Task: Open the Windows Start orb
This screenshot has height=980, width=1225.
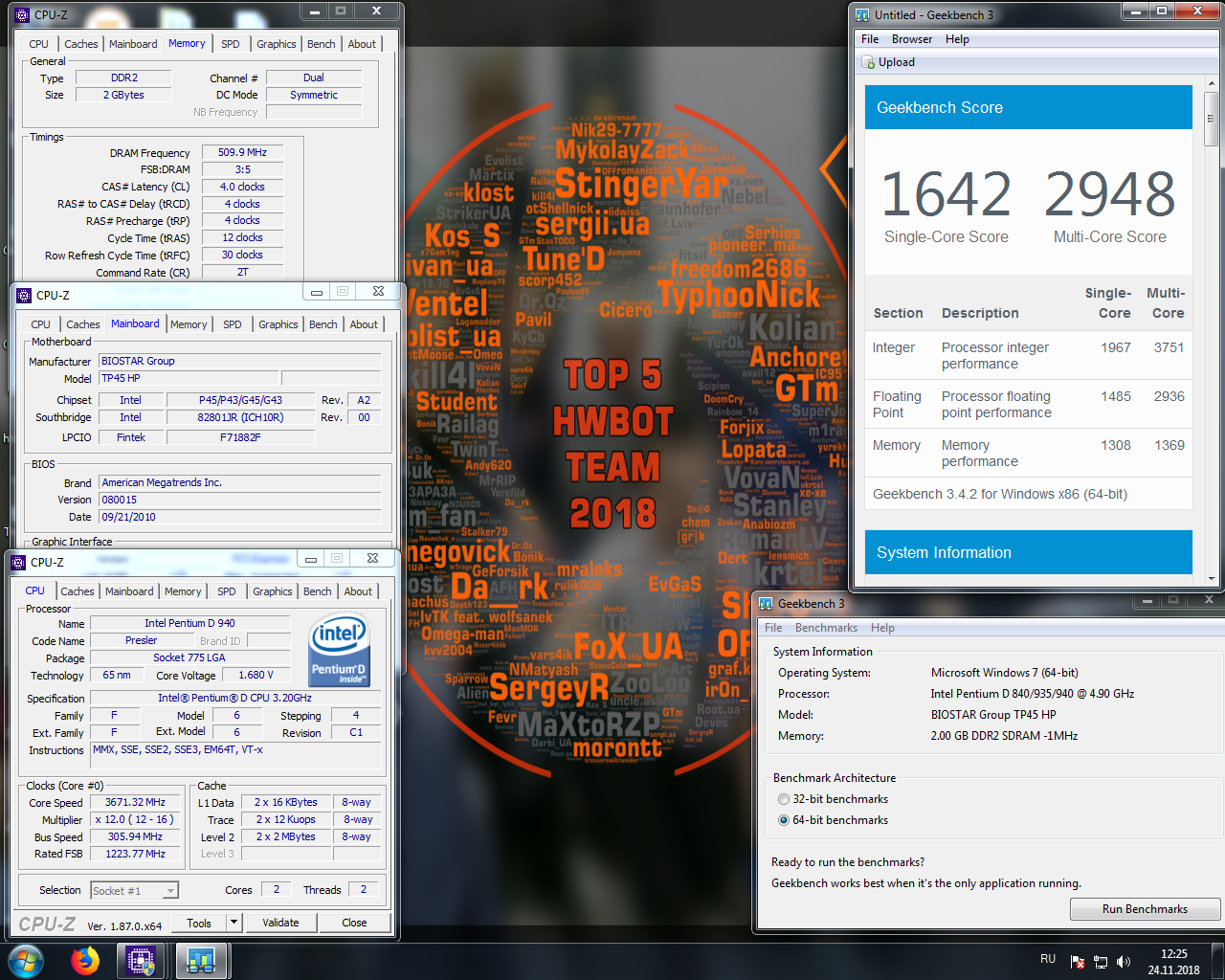Action: coord(26,960)
